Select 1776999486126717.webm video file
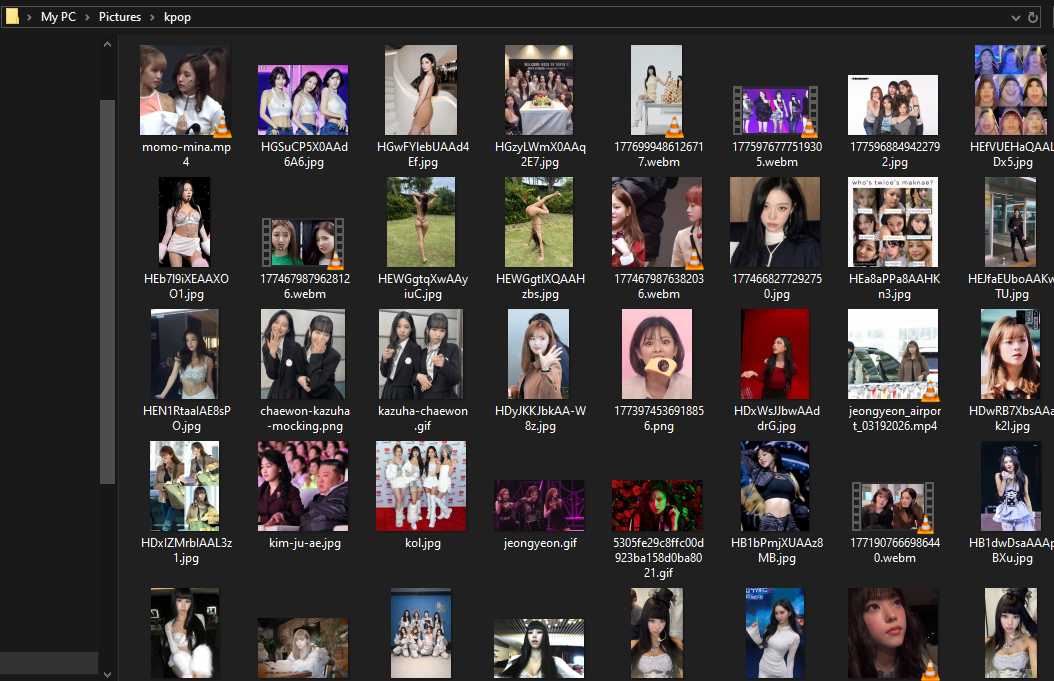Screen dimensions: 1054x681 [x=657, y=90]
